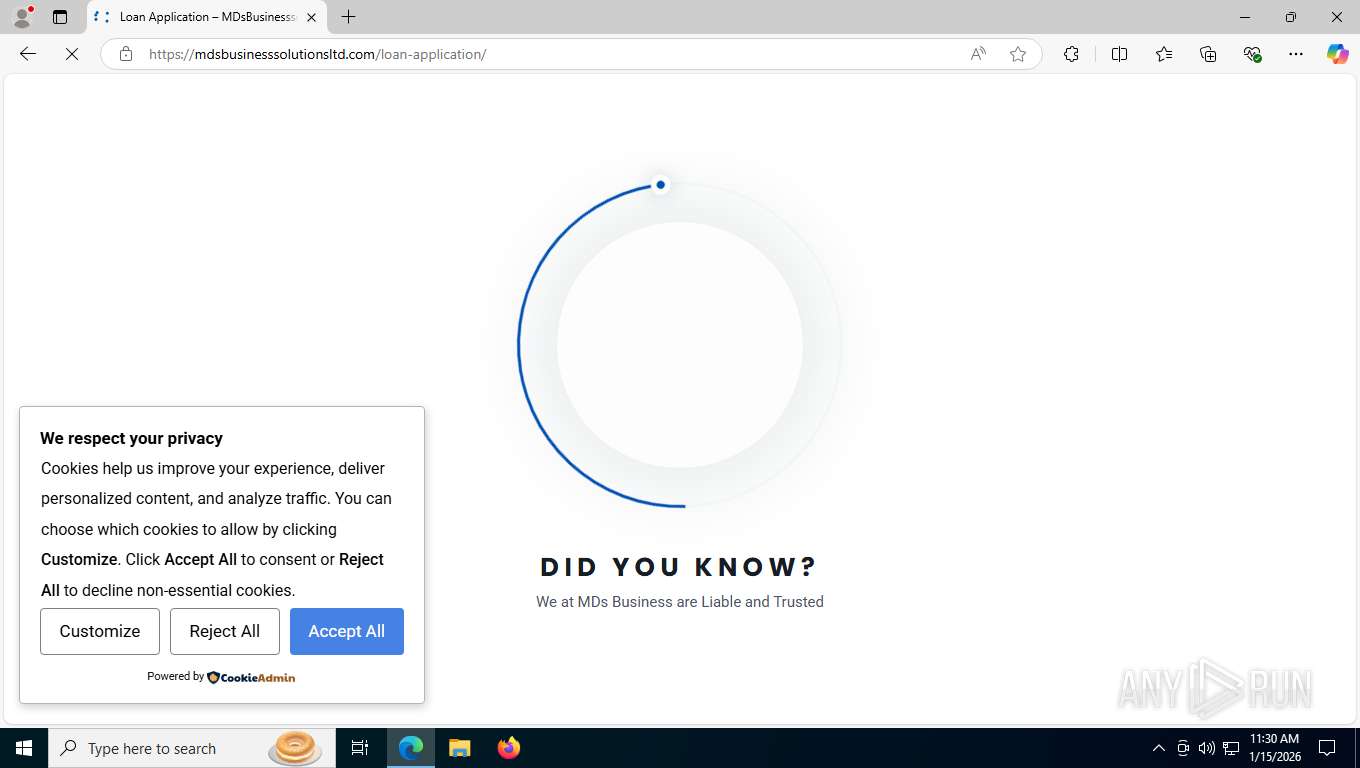The width and height of the screenshot is (1360, 768).
Task: Click text 'We at MDs Business are Liable and Trusted'
Action: click(680, 602)
